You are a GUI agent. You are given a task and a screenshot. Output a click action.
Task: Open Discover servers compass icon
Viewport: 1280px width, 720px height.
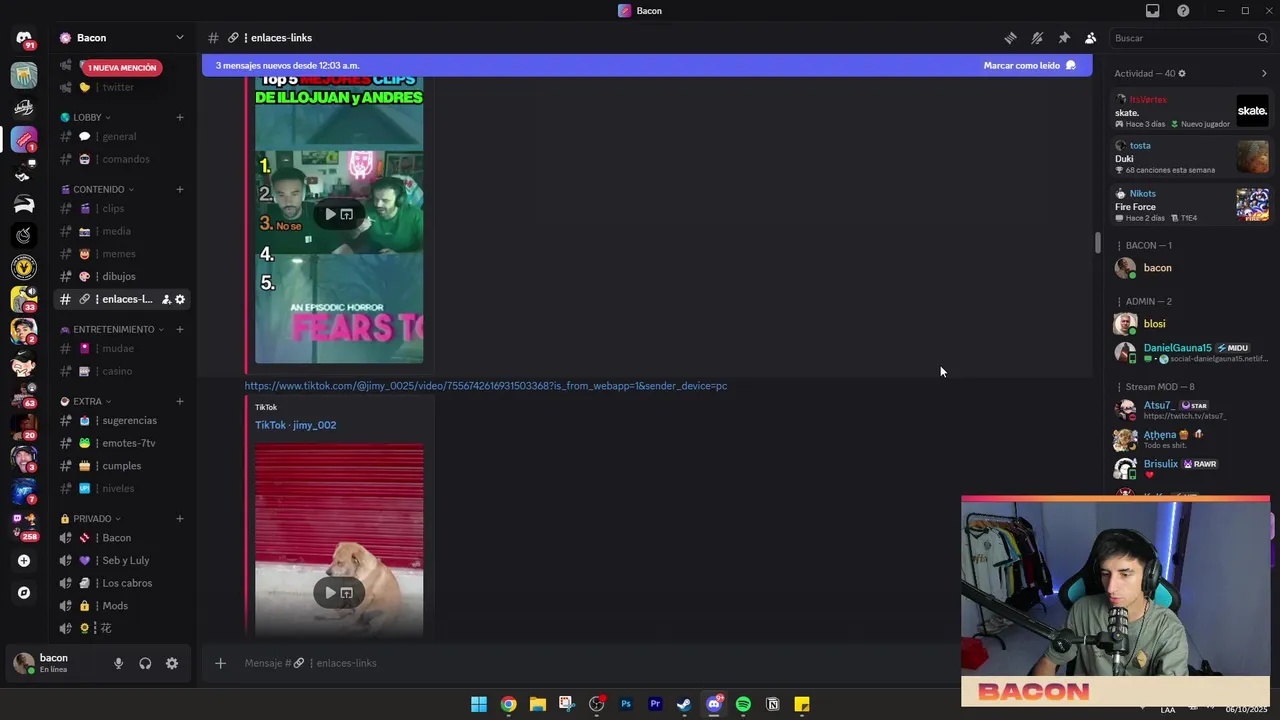coord(24,593)
